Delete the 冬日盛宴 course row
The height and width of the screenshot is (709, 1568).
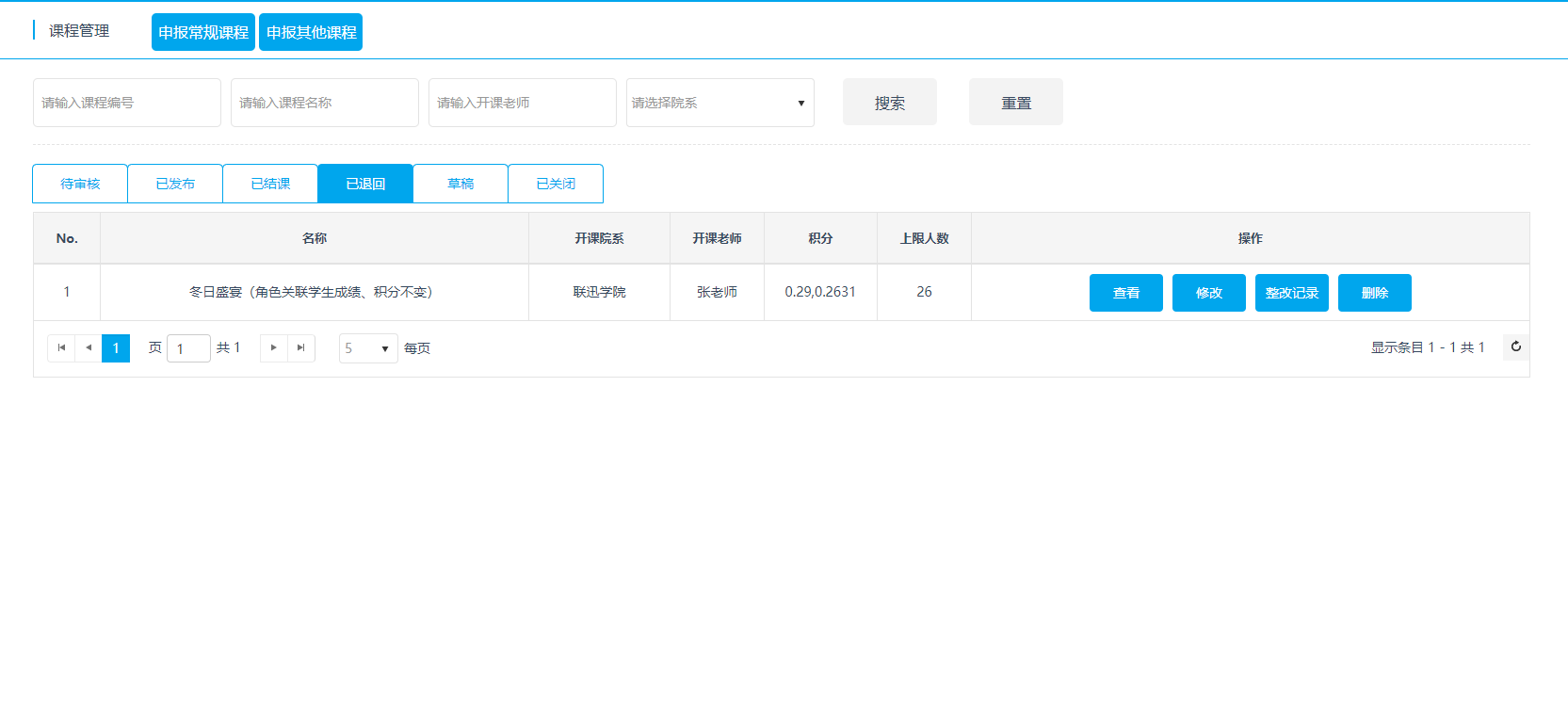pyautogui.click(x=1374, y=293)
